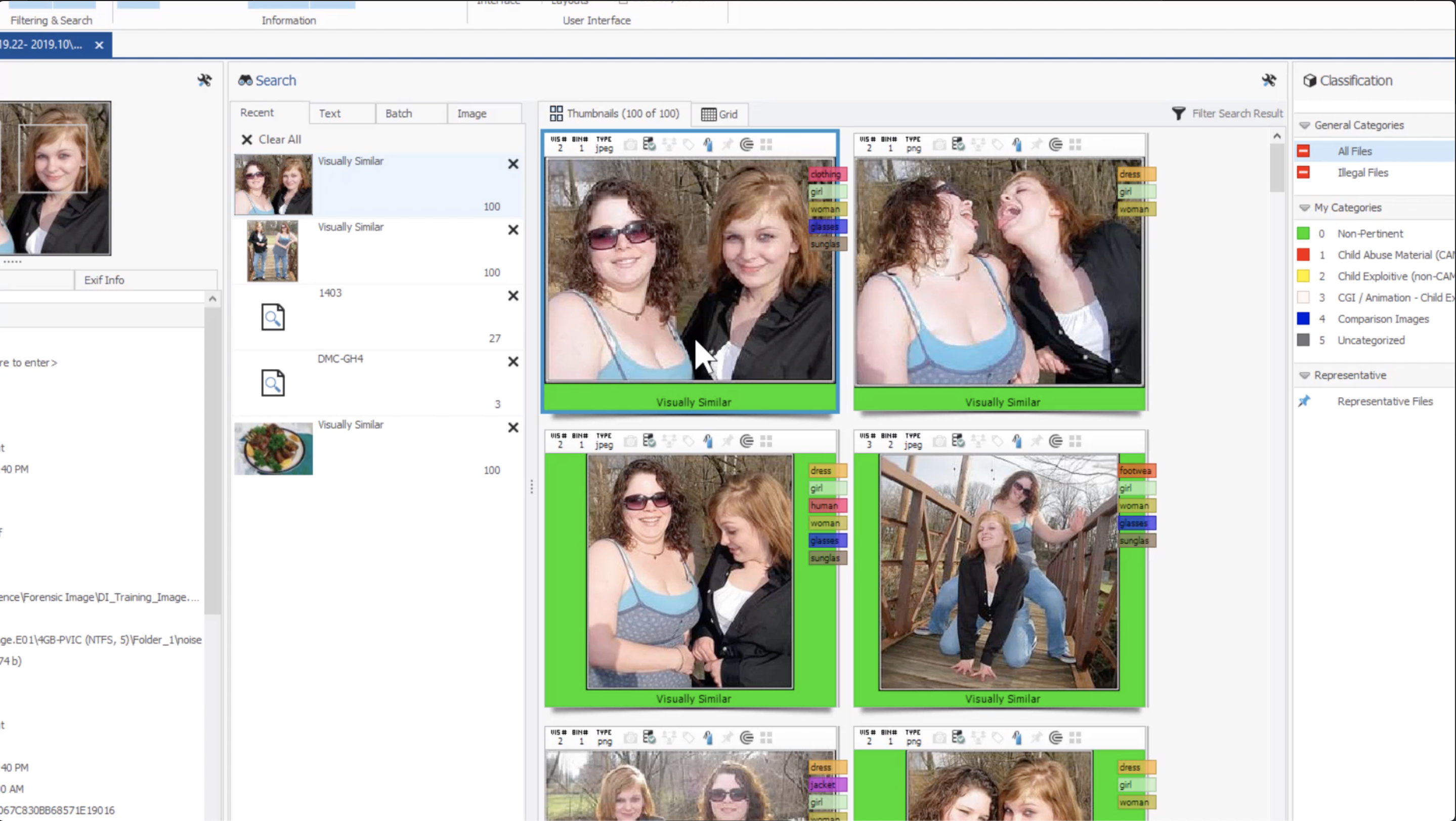This screenshot has width=1456, height=821.
Task: Open the Search panel tools (wrench) icon
Action: [x=1269, y=80]
